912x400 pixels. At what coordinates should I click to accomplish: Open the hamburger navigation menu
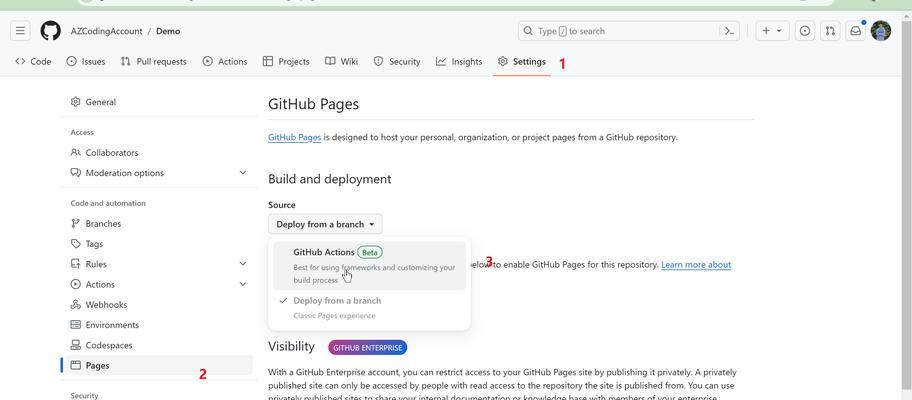click(x=20, y=31)
